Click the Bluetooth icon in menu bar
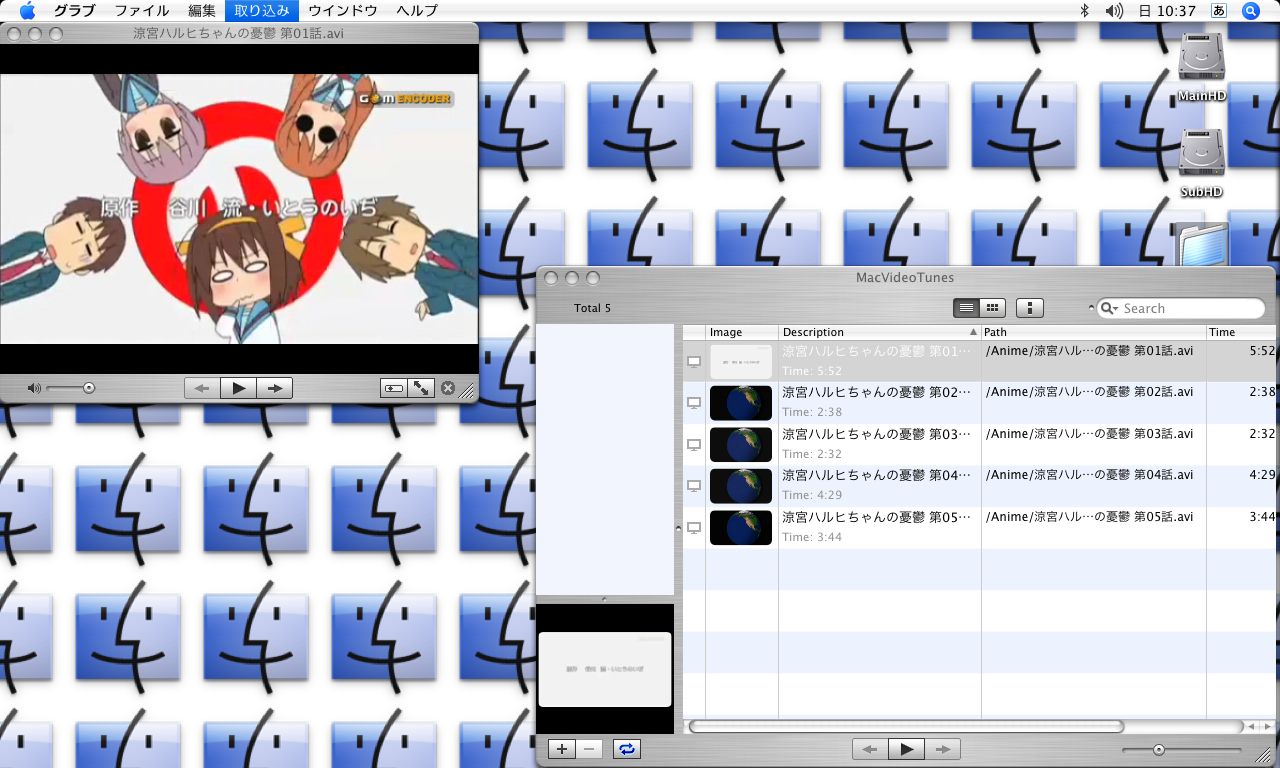1280x768 pixels. click(1084, 11)
